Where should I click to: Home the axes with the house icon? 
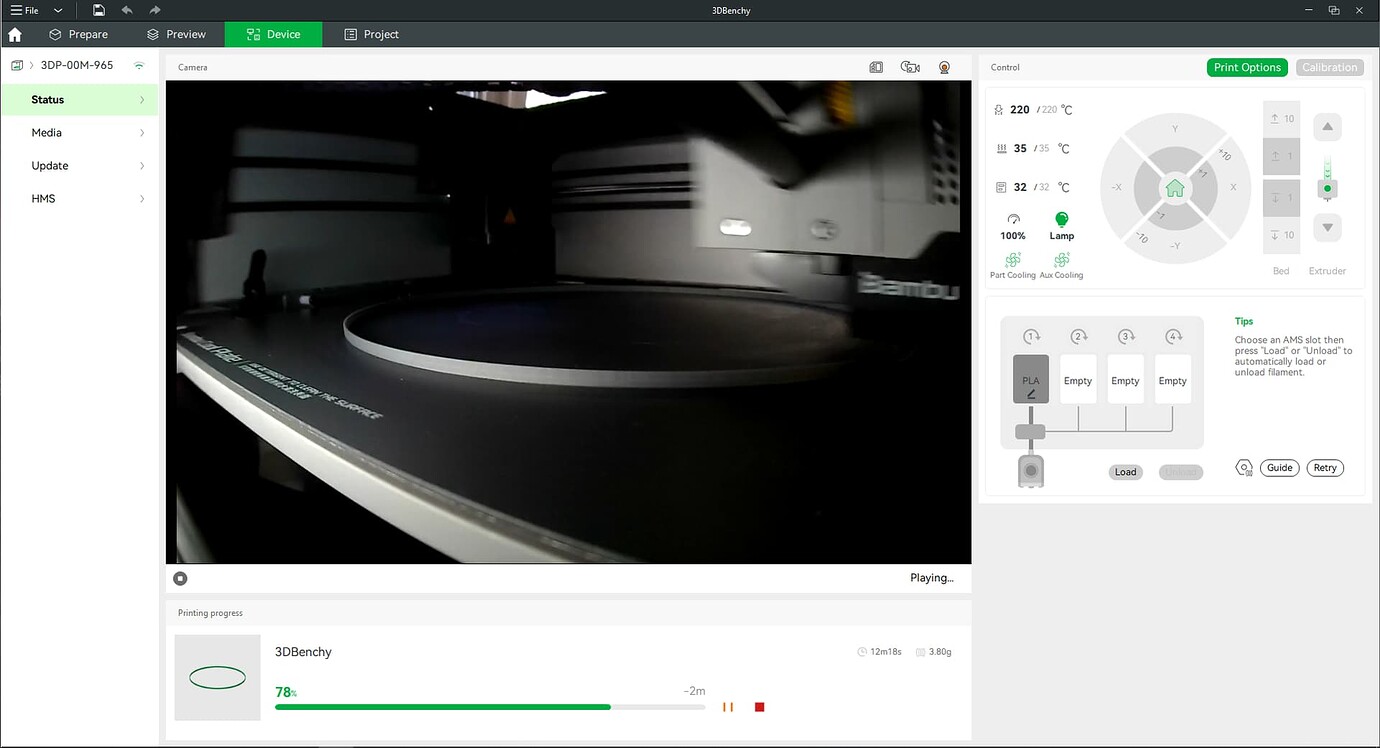pos(1175,188)
